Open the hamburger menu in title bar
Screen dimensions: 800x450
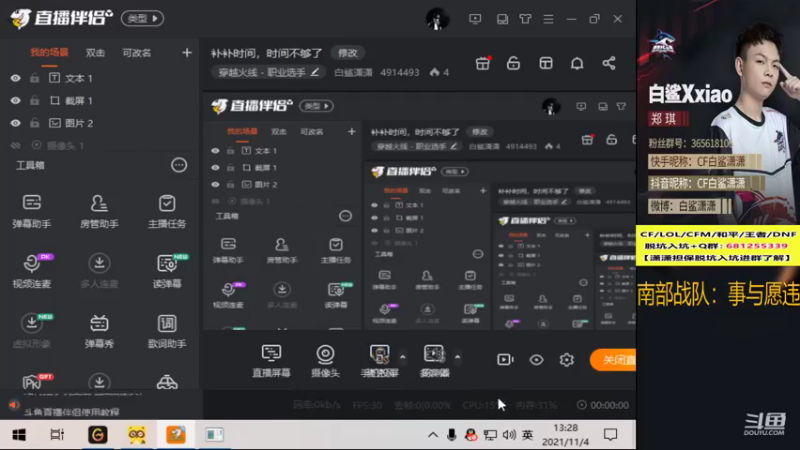[548, 19]
